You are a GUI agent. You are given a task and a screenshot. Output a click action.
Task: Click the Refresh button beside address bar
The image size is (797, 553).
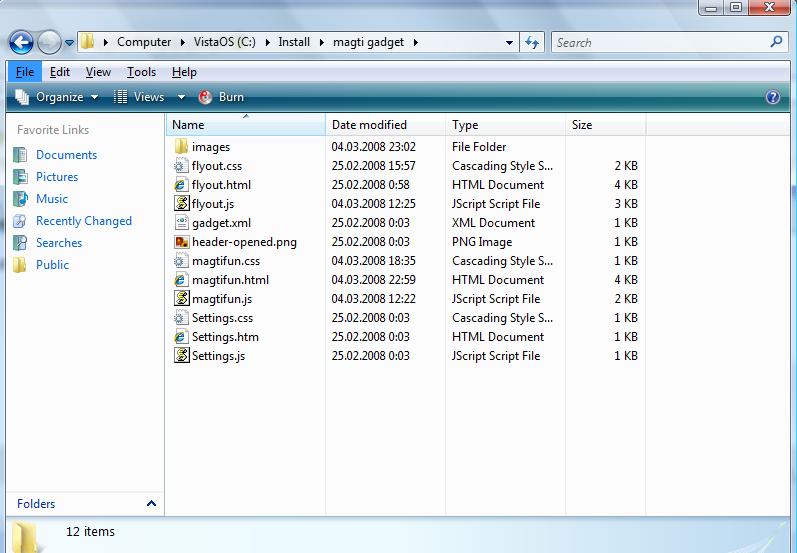[532, 42]
